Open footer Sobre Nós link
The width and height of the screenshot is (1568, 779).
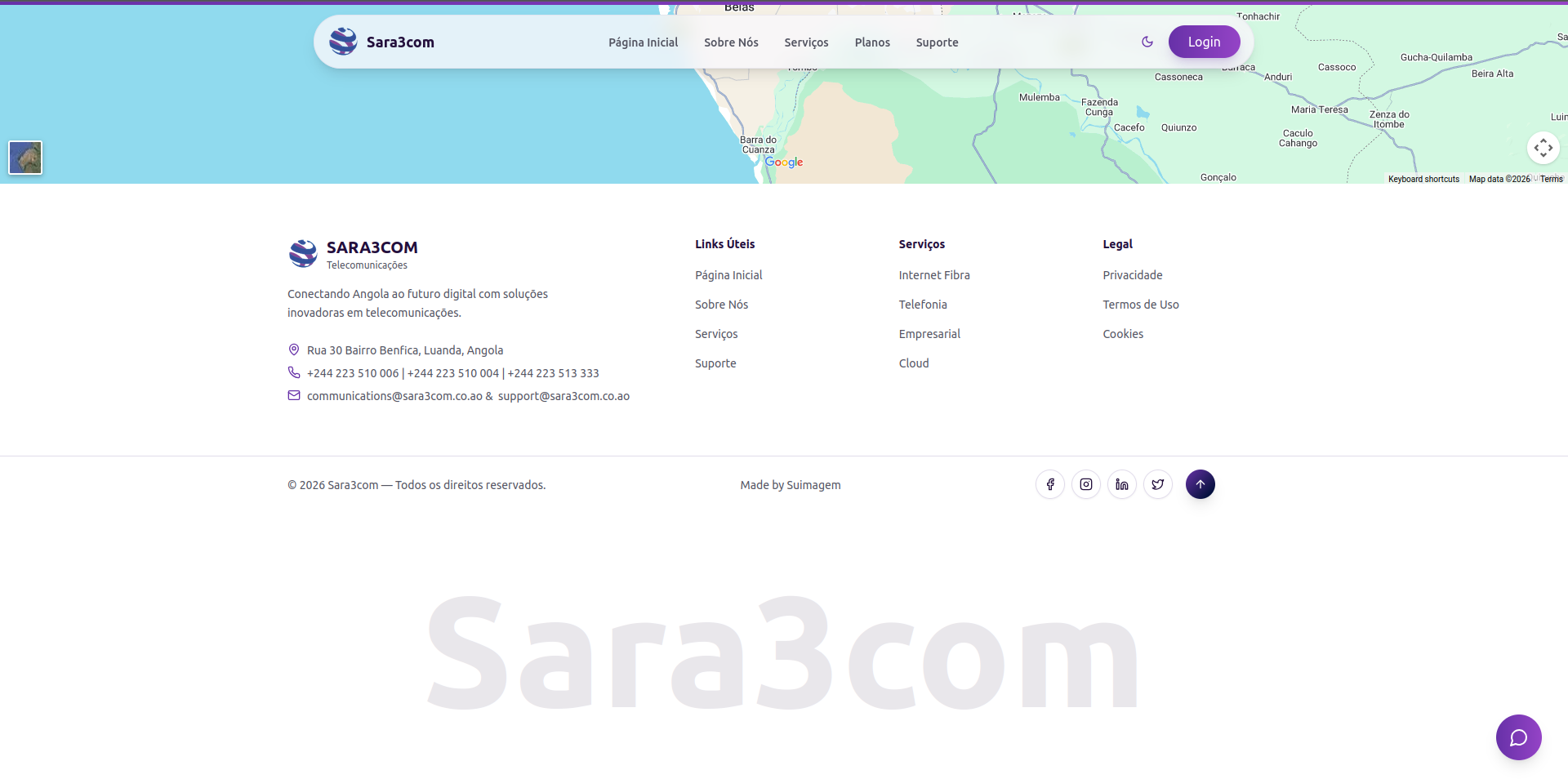tap(721, 305)
